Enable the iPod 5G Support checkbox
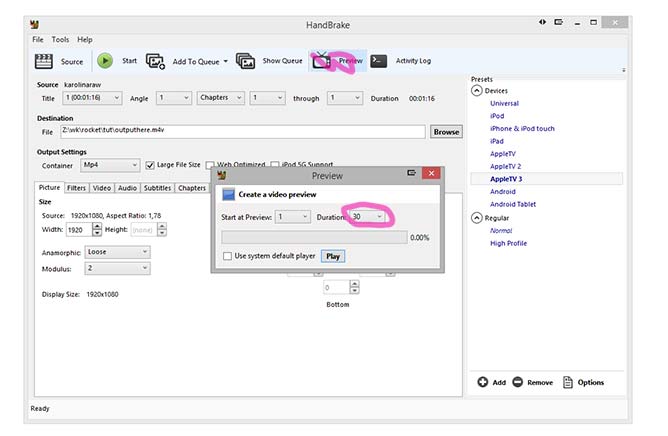Viewport: 668px width, 436px height. point(275,165)
